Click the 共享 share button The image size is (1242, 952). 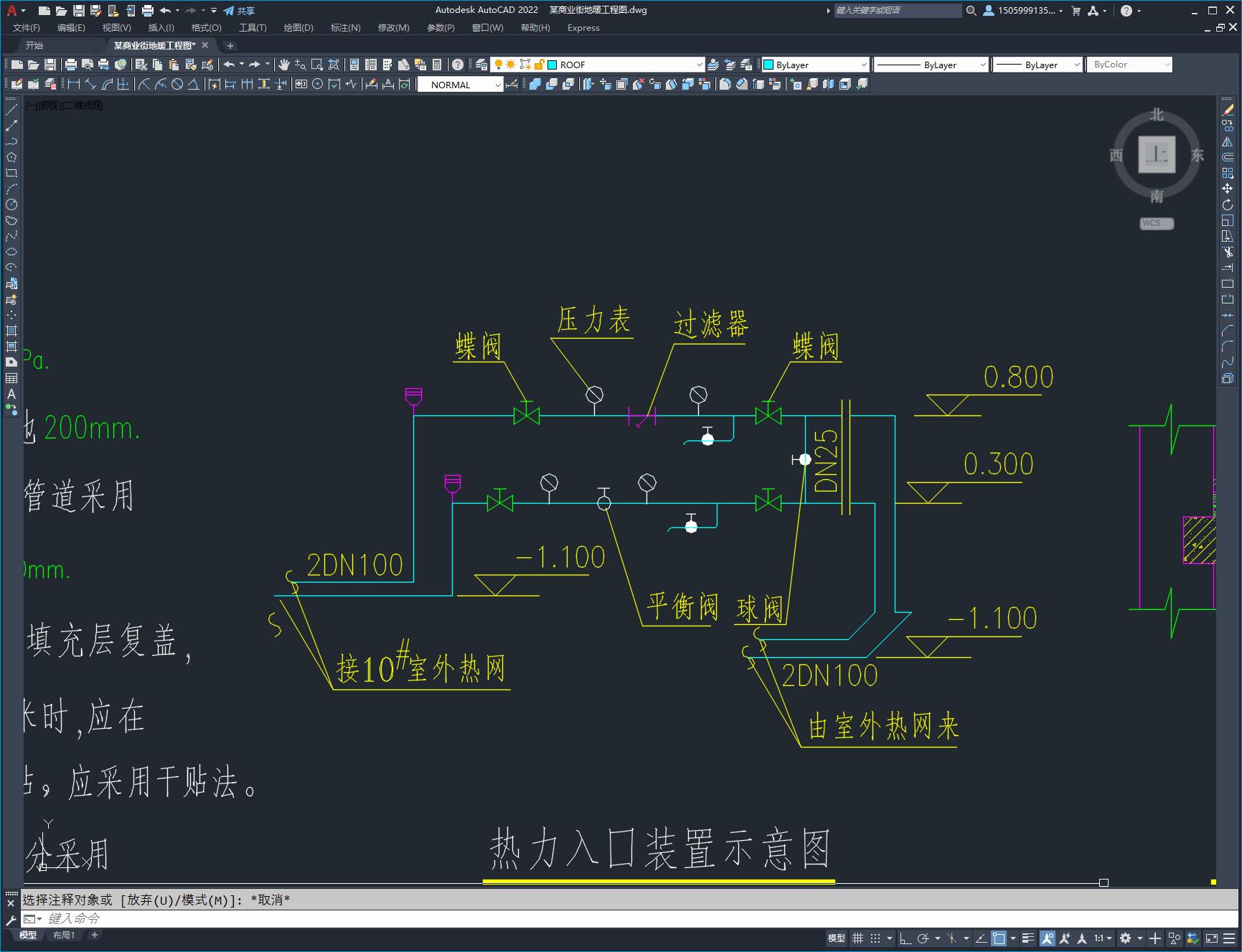point(239,10)
